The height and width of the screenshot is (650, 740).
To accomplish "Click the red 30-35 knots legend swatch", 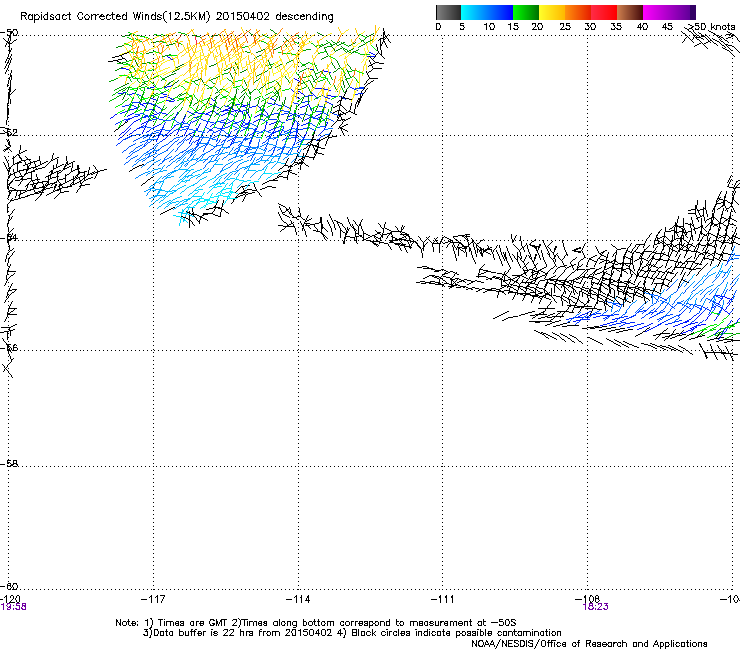I will (604, 12).
